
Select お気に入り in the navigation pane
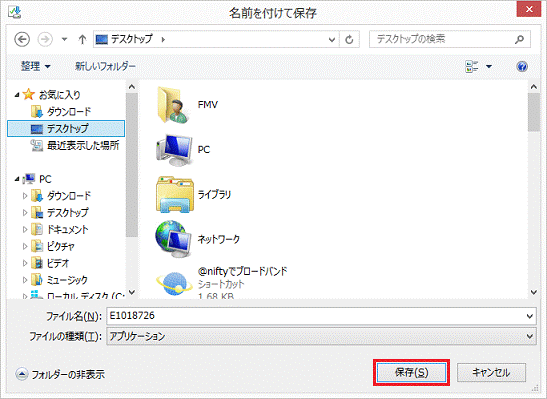(59, 95)
